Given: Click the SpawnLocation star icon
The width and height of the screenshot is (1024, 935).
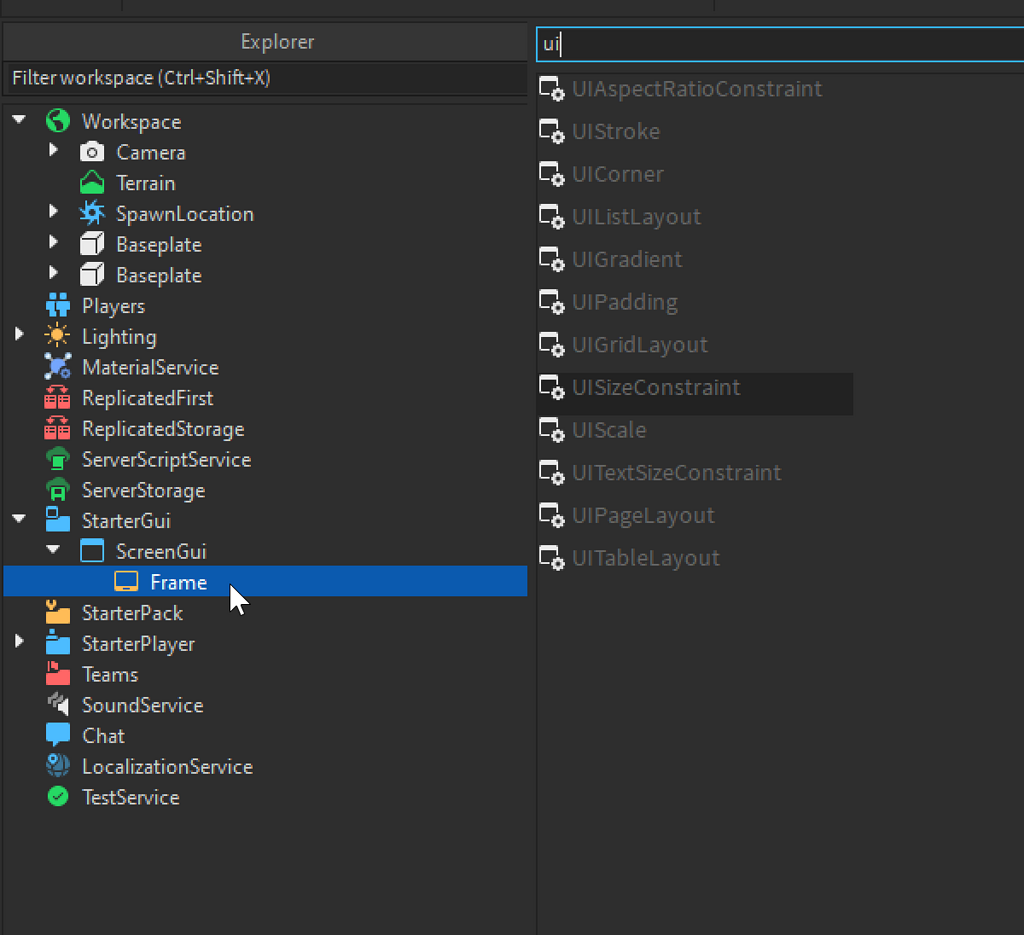Looking at the screenshot, I should point(92,214).
